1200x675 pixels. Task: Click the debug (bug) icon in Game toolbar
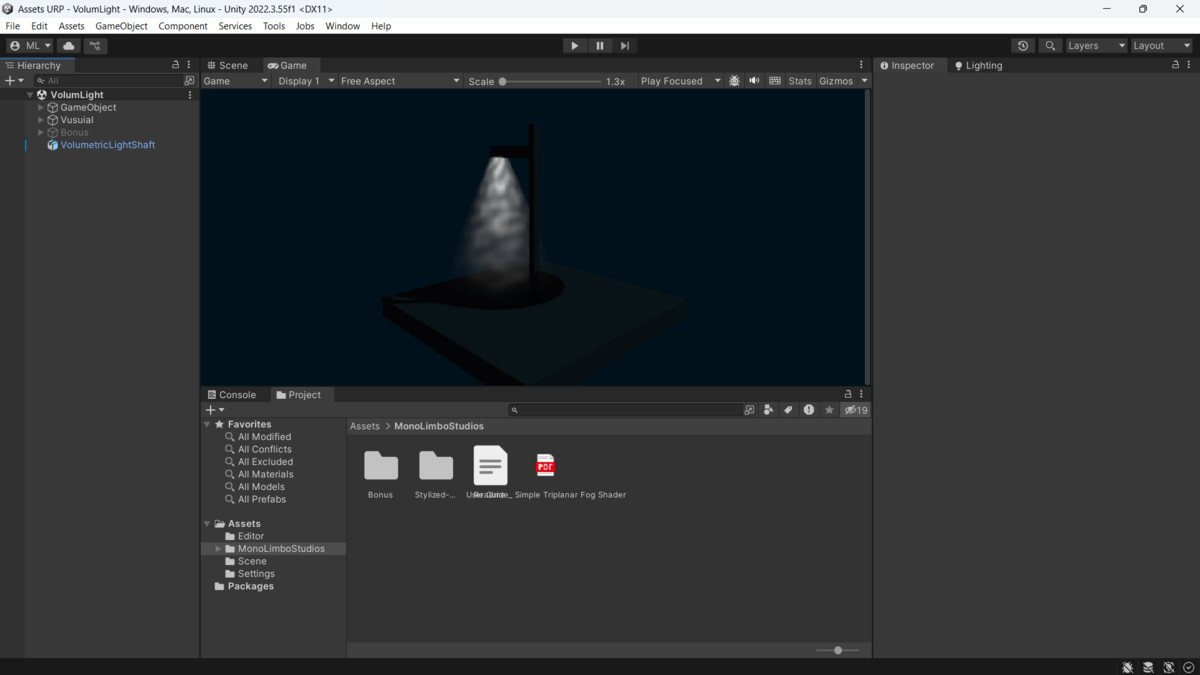(734, 80)
